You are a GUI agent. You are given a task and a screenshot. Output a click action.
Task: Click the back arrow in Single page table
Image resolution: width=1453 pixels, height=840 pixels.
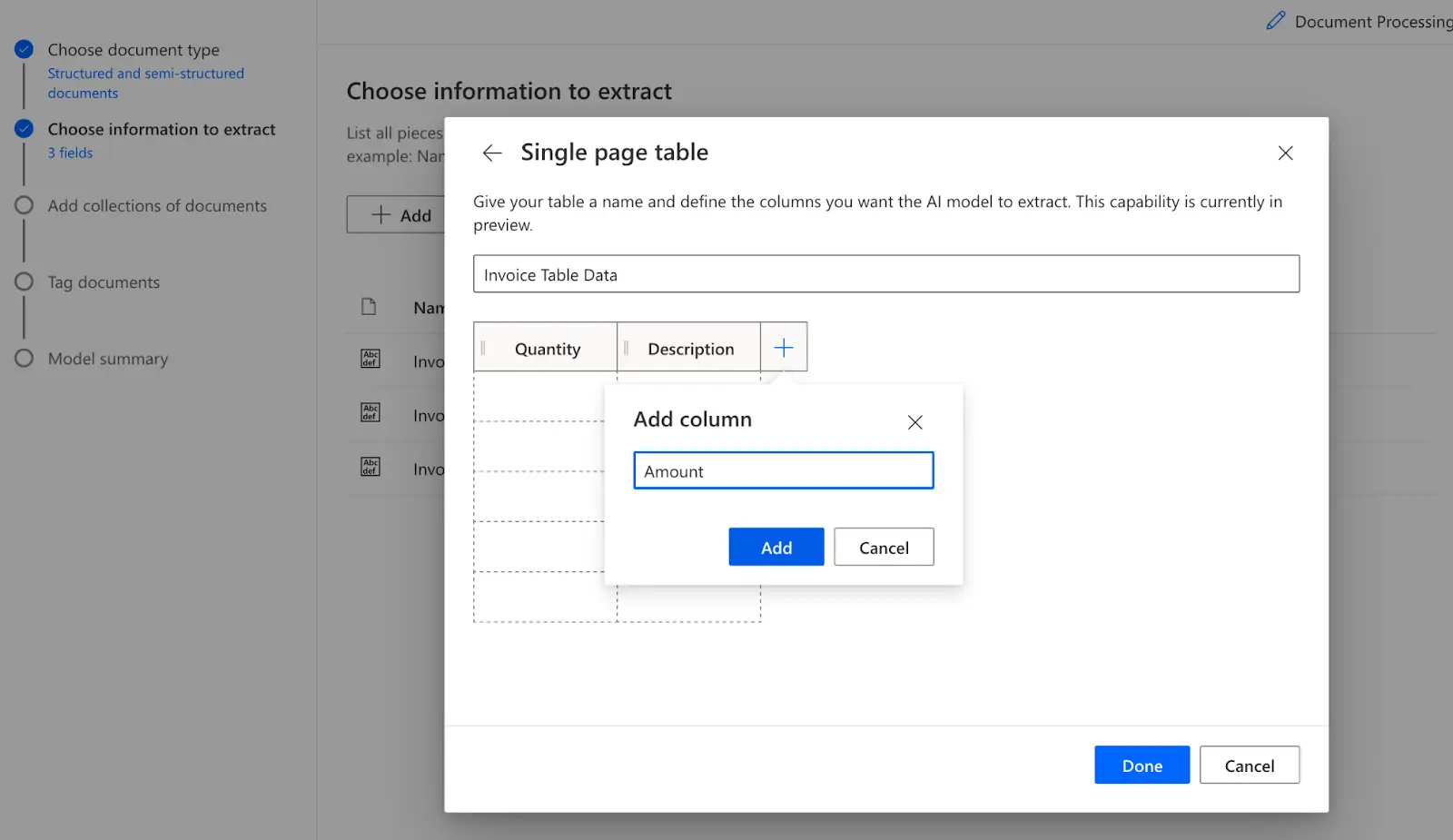[x=492, y=153]
